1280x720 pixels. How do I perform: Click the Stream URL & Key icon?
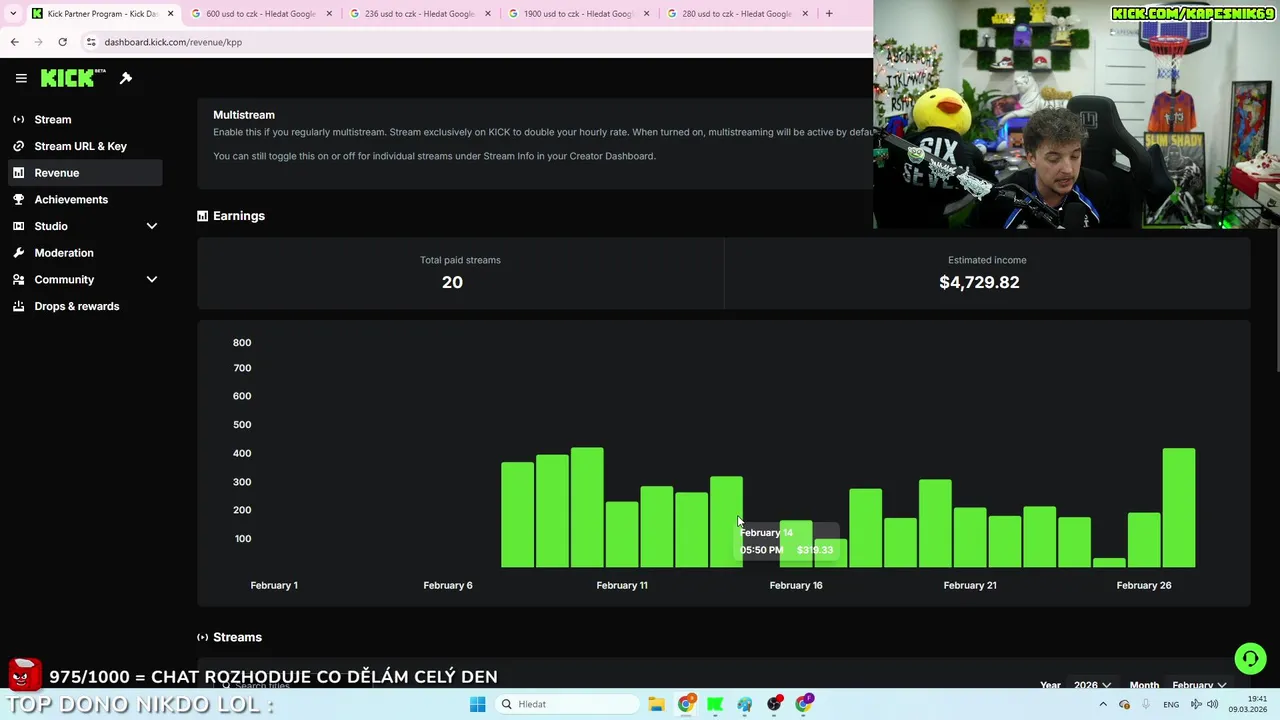tap(19, 146)
